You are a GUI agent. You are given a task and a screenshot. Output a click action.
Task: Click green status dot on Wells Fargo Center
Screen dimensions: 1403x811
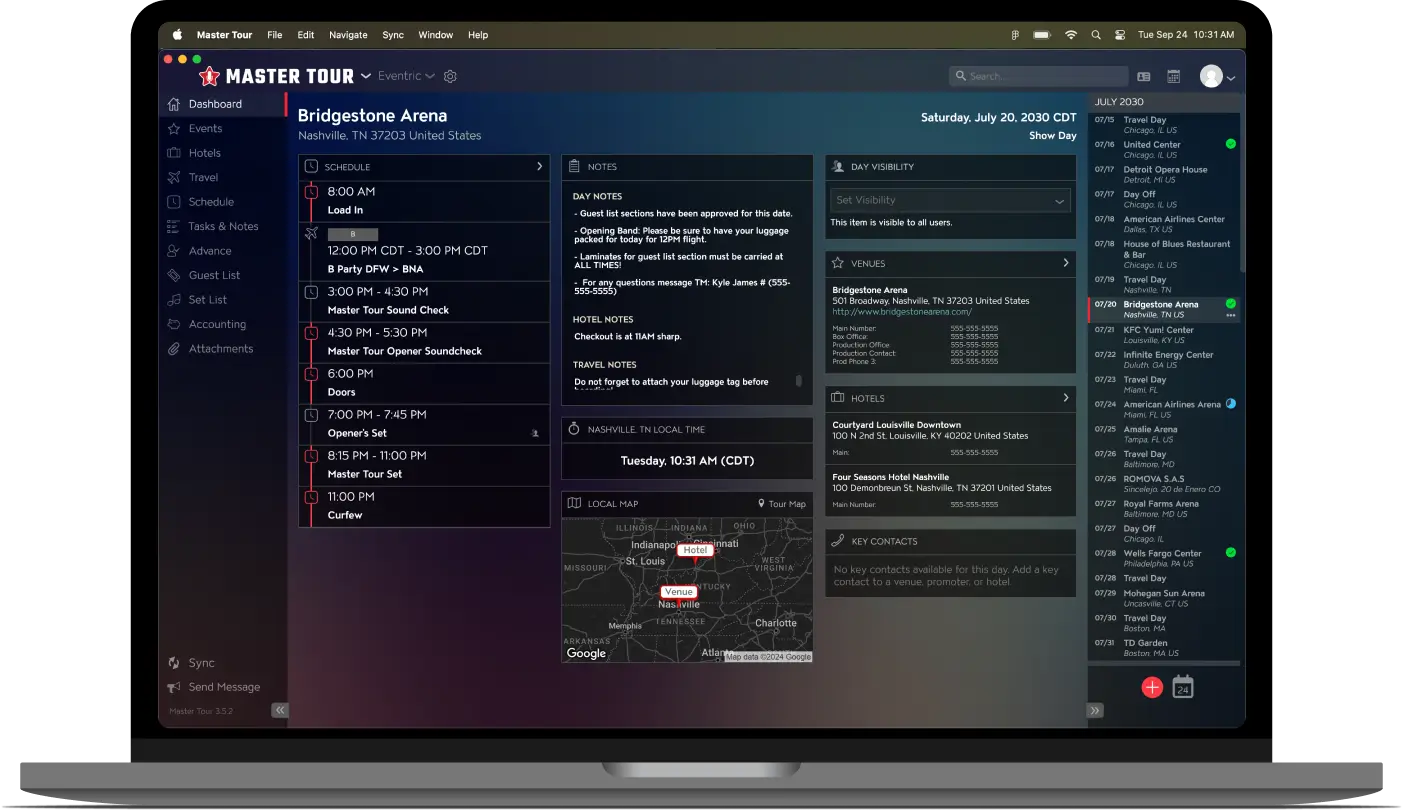tap(1231, 552)
